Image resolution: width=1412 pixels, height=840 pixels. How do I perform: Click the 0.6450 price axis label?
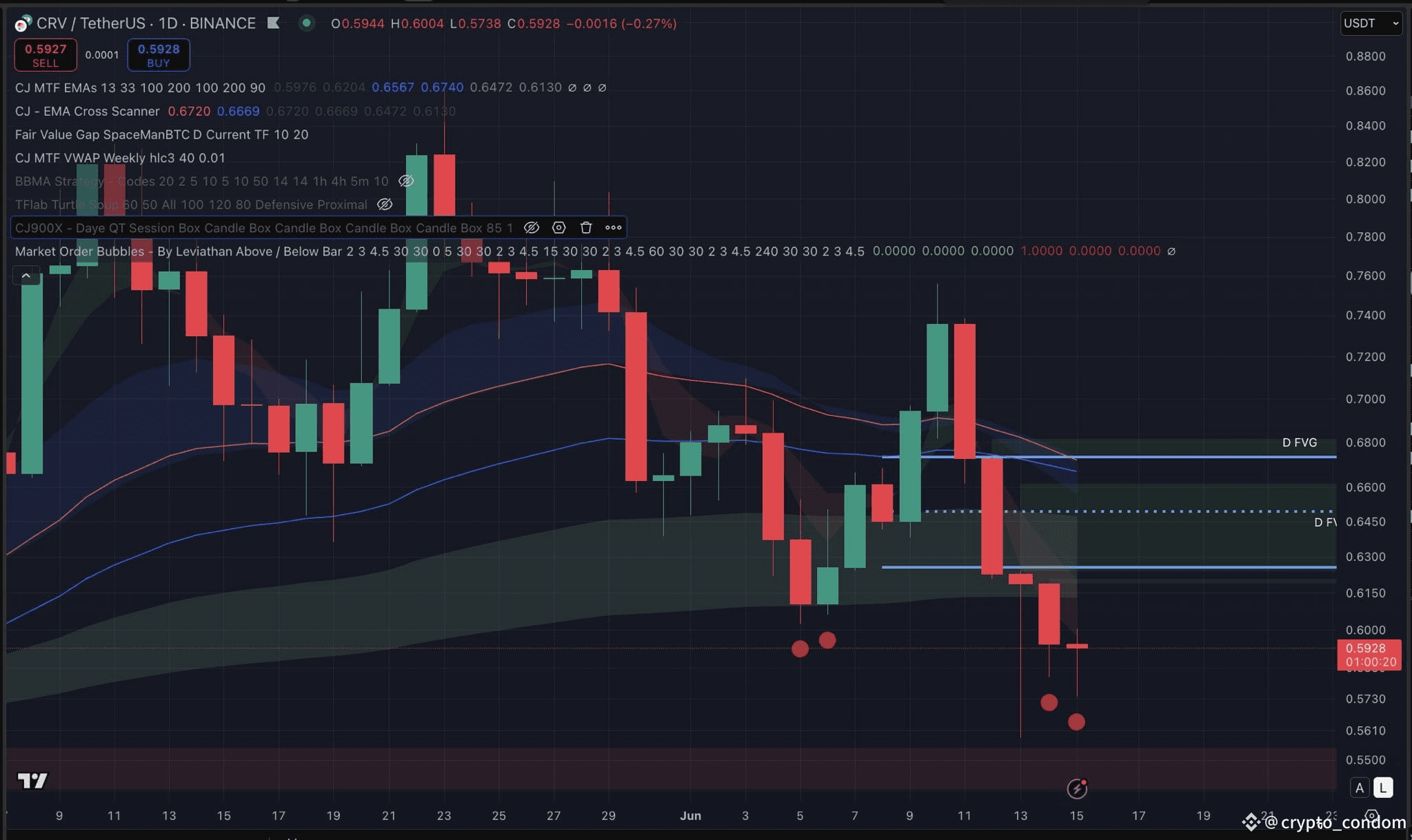(1365, 522)
